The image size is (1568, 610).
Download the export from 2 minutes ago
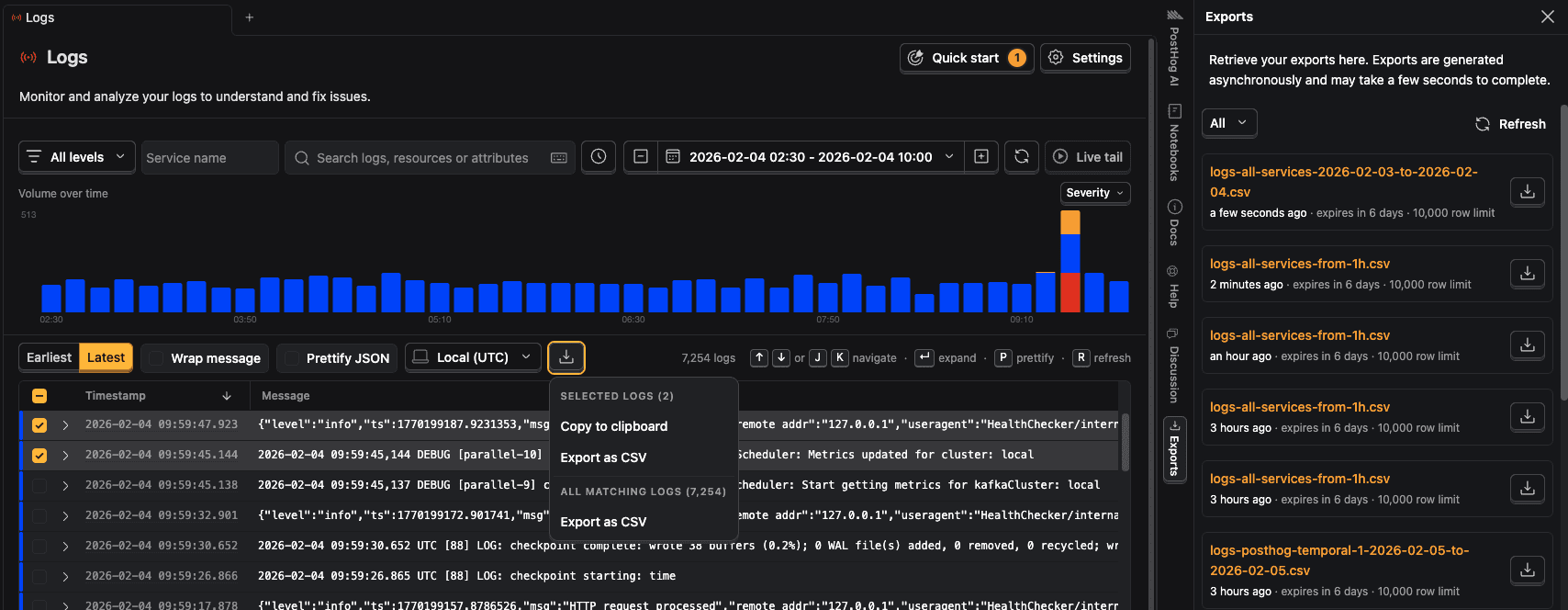[x=1528, y=274]
